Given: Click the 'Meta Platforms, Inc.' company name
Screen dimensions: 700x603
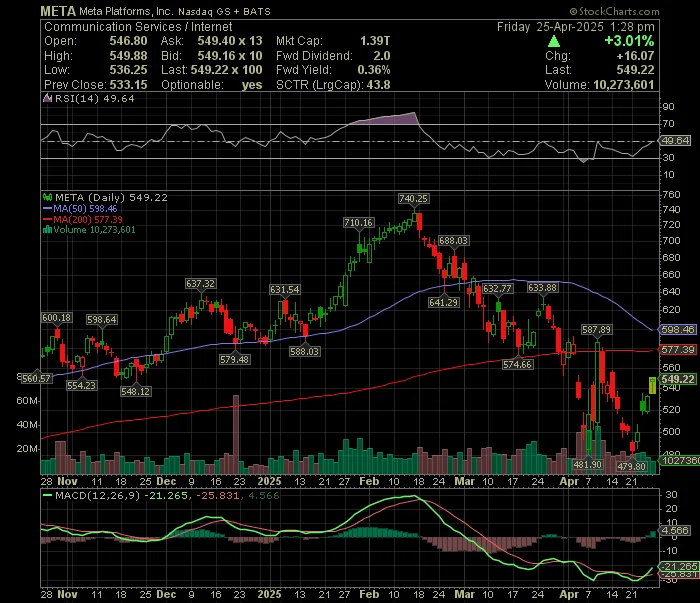Looking at the screenshot, I should [126, 12].
